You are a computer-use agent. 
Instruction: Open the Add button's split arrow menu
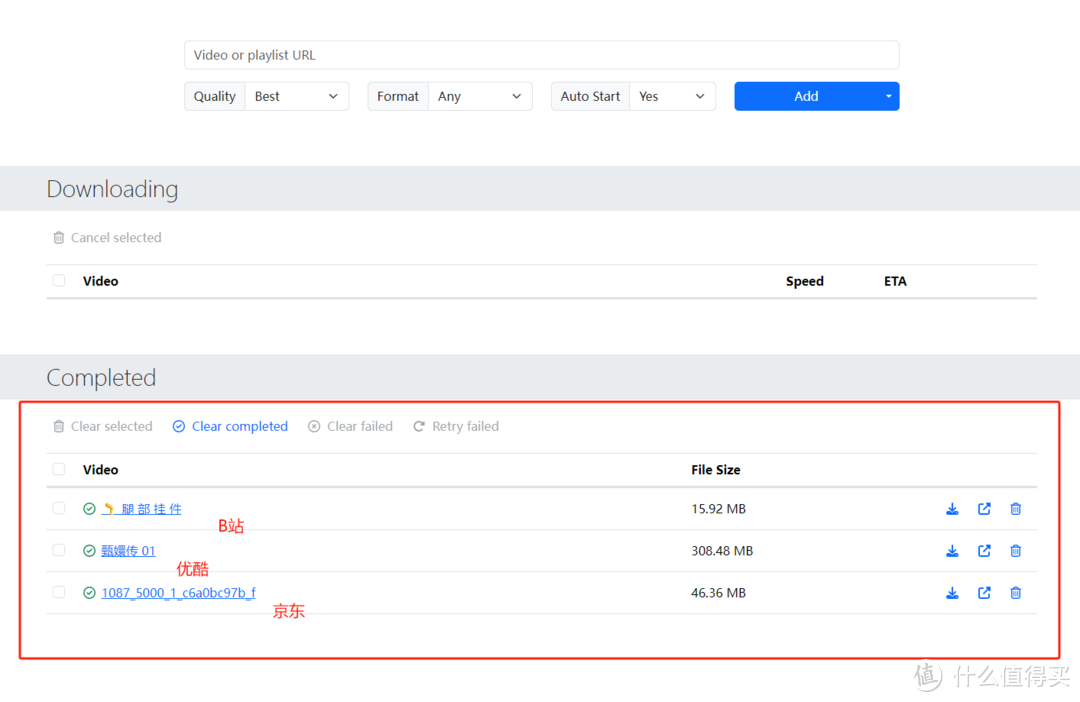coord(888,96)
